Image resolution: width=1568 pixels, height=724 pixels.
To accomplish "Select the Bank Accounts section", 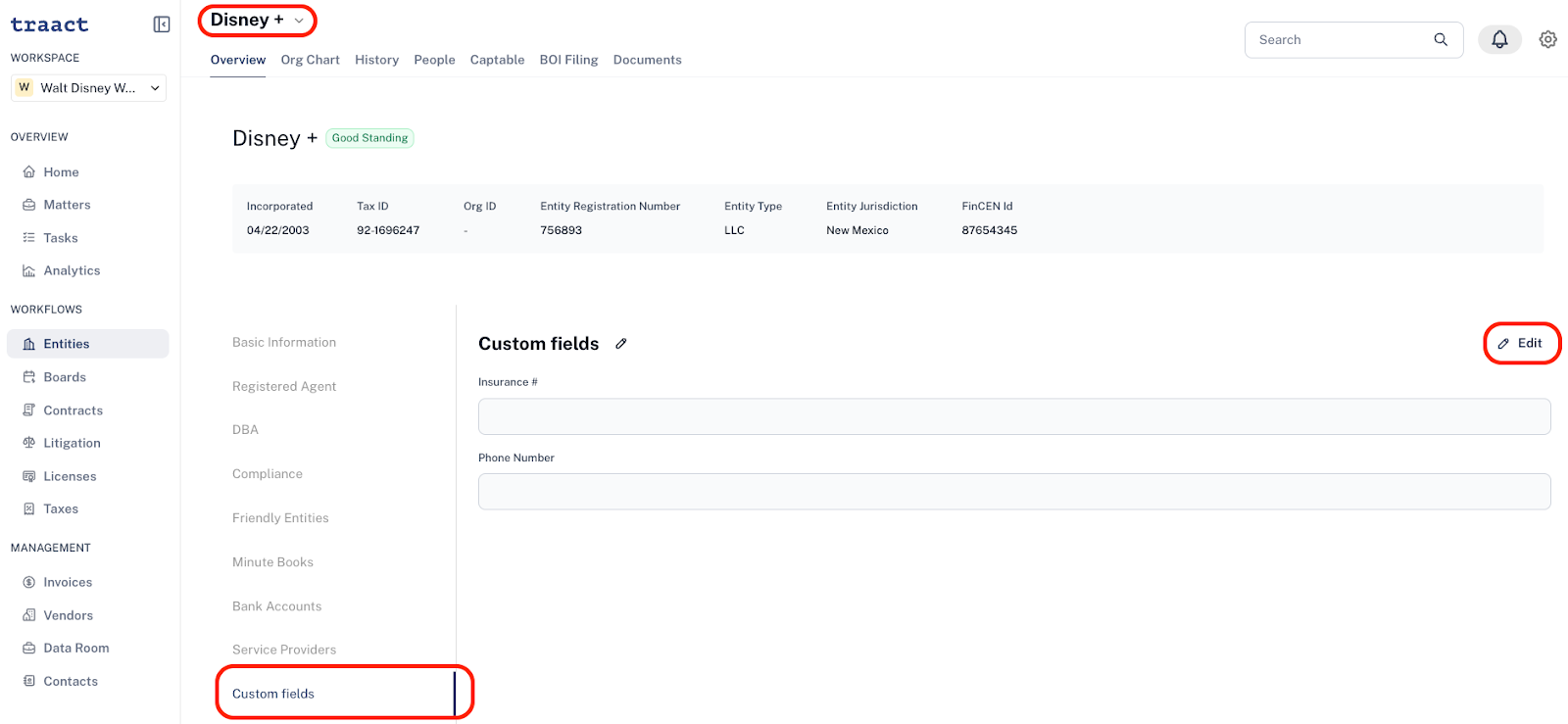I will pyautogui.click(x=276, y=606).
